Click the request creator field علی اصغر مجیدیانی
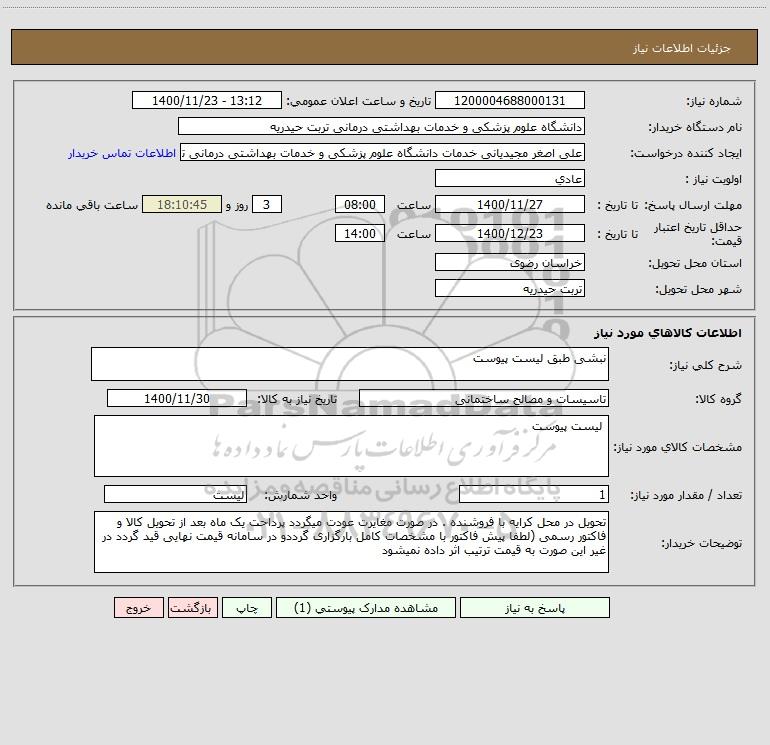Screen dimensions: 770x745 (x=383, y=152)
